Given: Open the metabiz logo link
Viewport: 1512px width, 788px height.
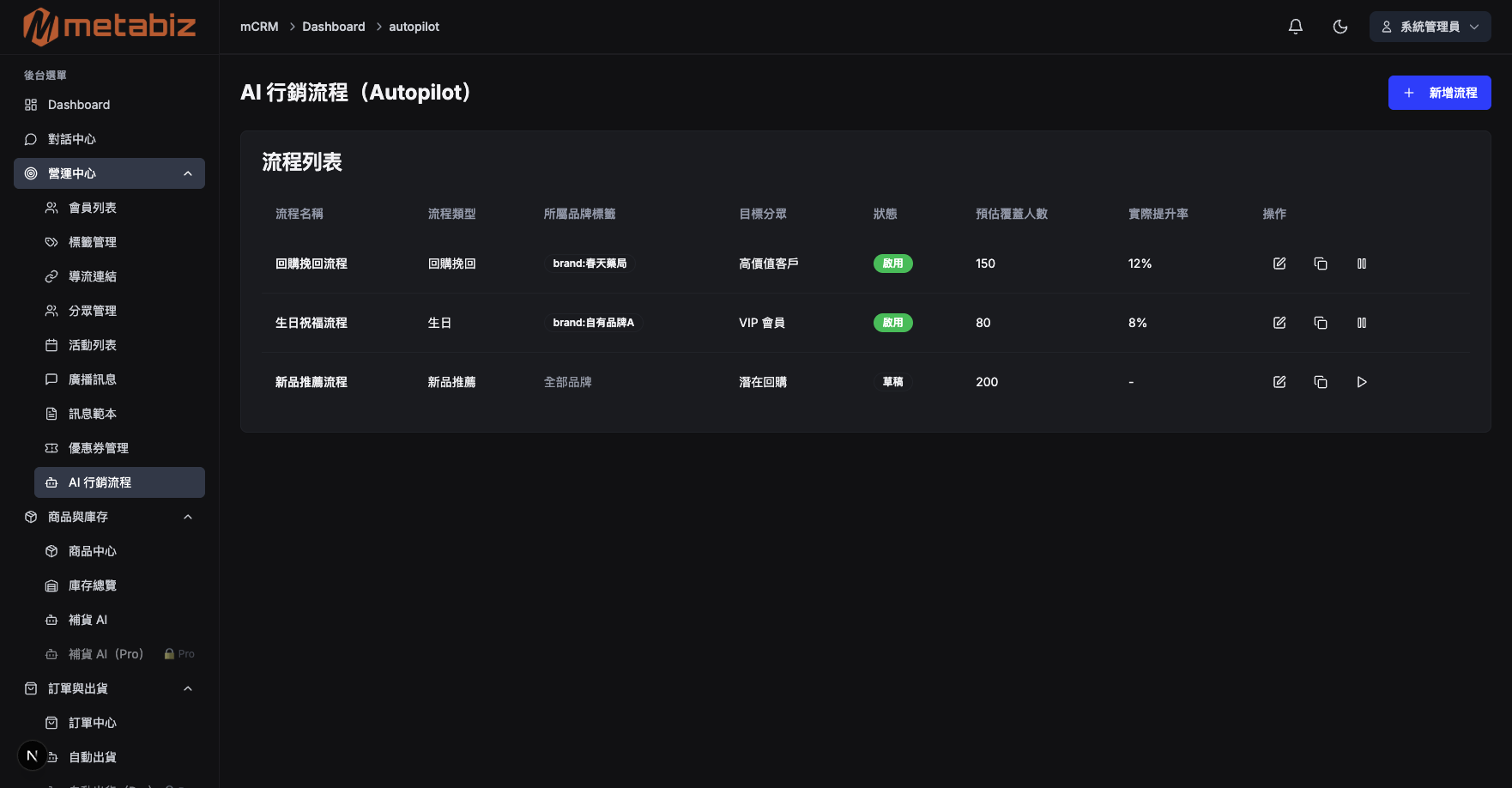Looking at the screenshot, I should pos(108,27).
